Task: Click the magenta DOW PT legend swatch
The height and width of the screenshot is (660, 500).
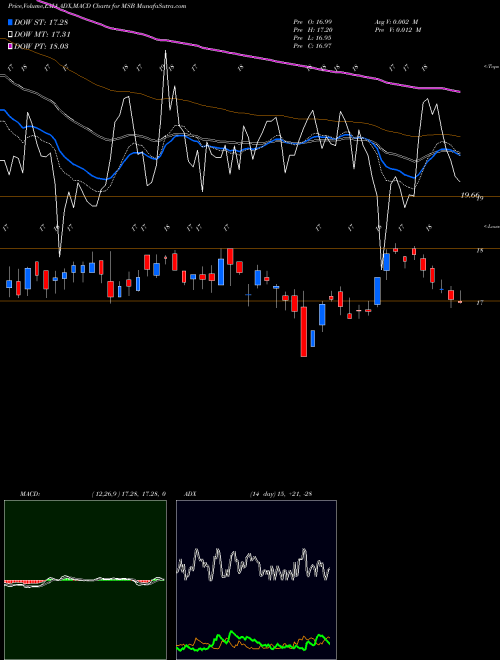Action: 10,46
